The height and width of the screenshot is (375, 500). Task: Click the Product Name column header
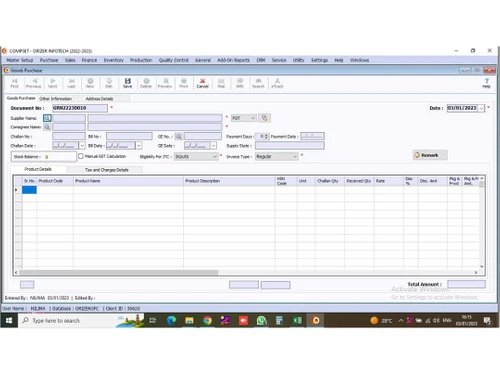pyautogui.click(x=128, y=181)
